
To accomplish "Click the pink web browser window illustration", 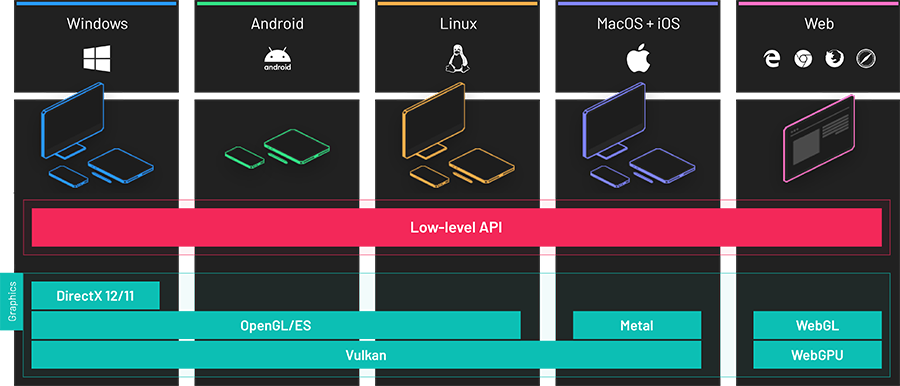I will [x=818, y=139].
